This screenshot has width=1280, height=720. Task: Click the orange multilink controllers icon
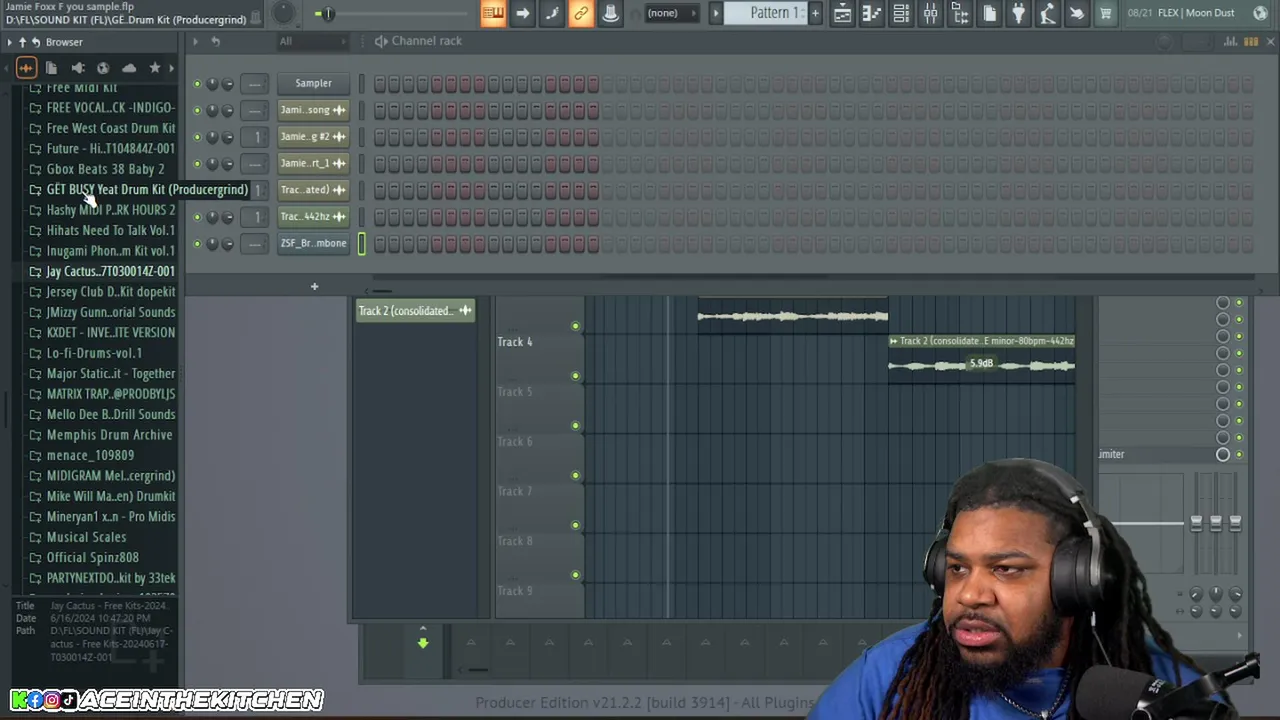580,13
